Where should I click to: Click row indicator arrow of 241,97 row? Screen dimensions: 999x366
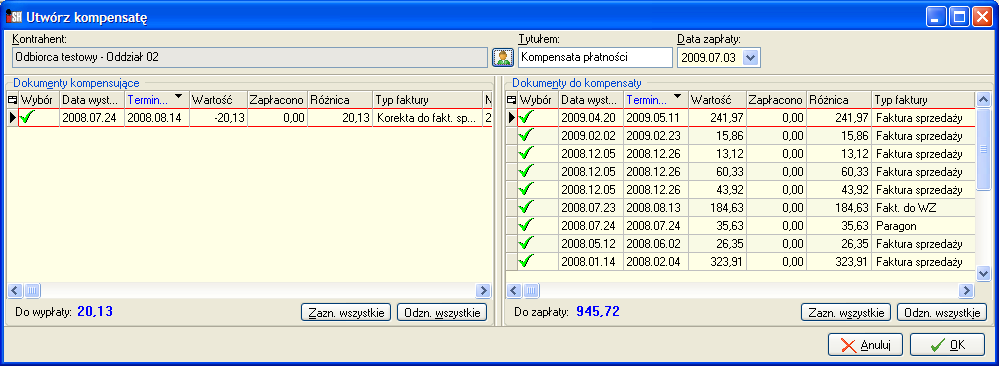coord(512,118)
